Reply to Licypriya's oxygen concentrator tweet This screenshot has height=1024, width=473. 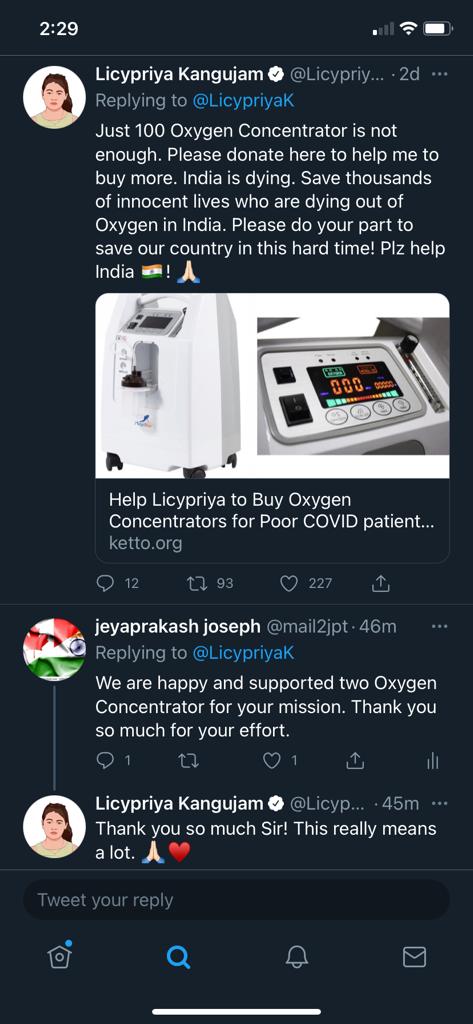click(x=105, y=583)
